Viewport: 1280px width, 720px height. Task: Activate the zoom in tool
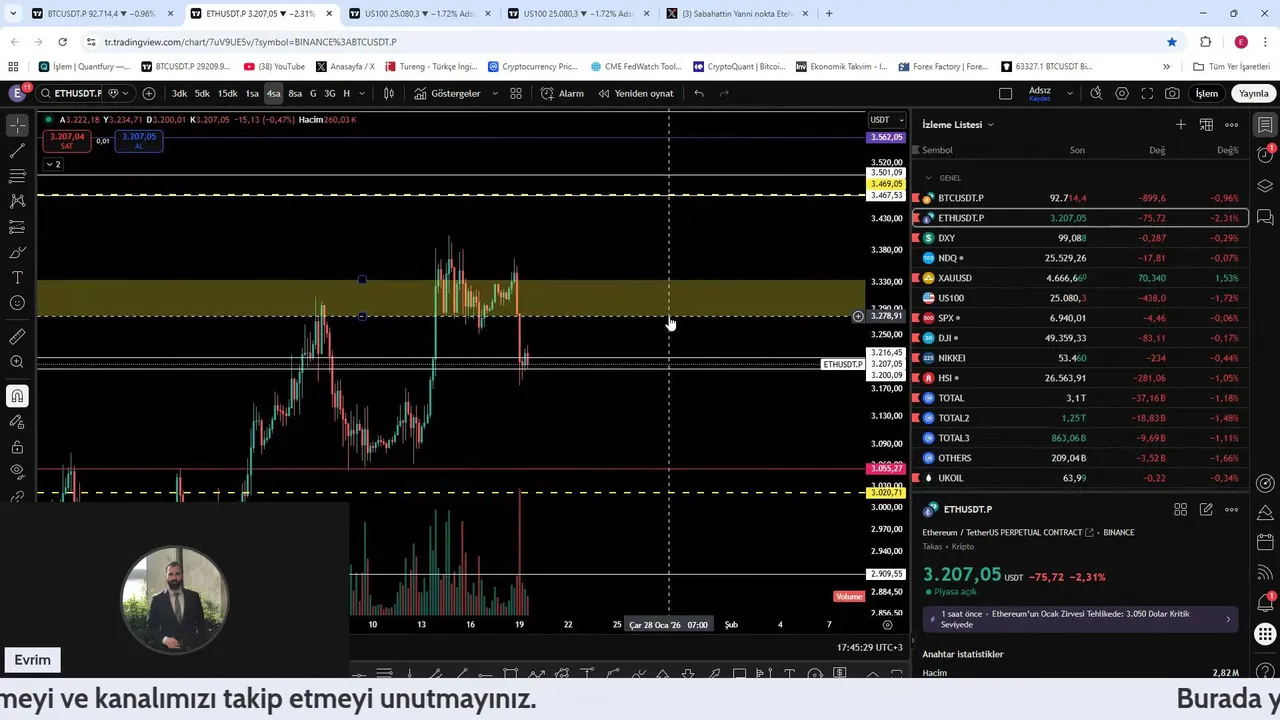(x=17, y=362)
